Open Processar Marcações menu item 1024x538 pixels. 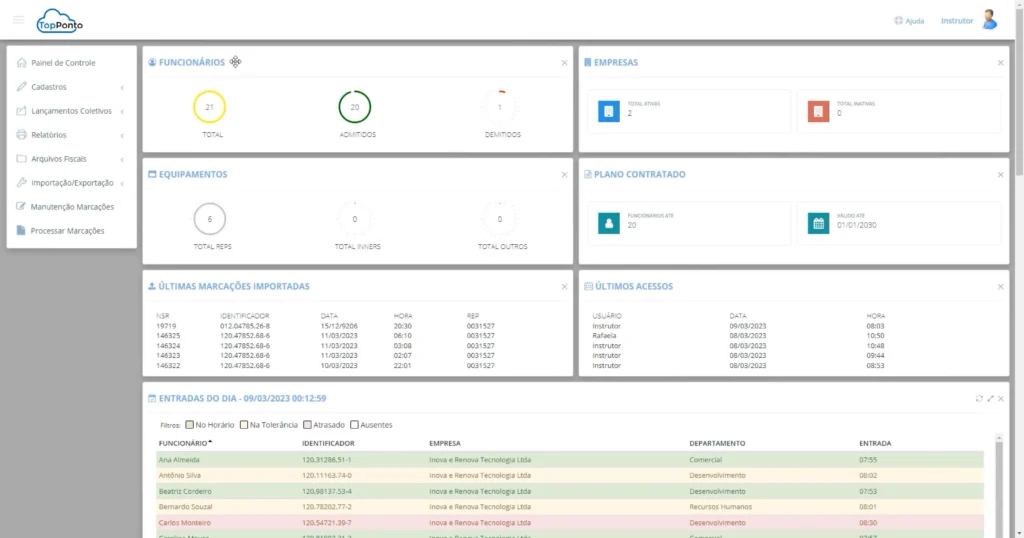(67, 231)
